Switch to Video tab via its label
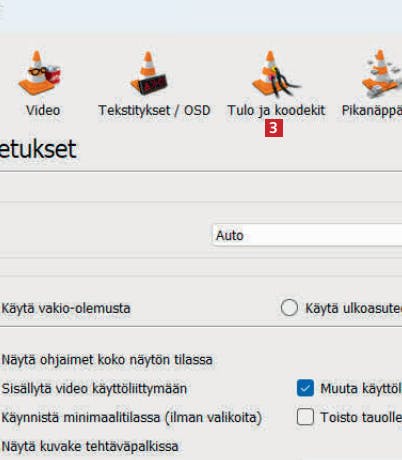Image resolution: width=402 pixels, height=460 pixels. click(43, 110)
